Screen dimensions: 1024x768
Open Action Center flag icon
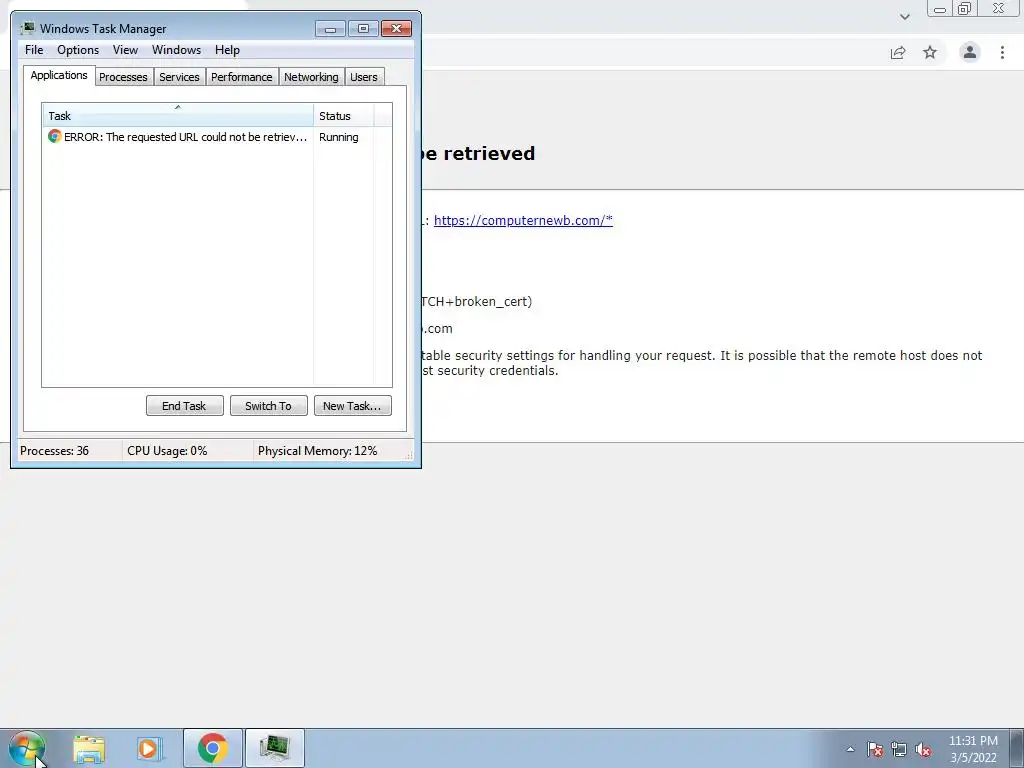[x=875, y=750]
